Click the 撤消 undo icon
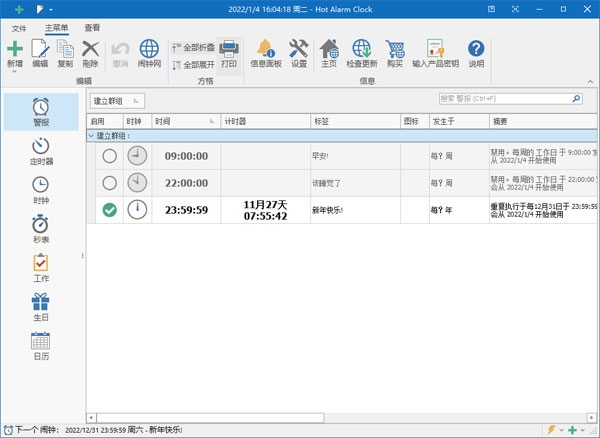This screenshot has height=438, width=600. coord(120,49)
